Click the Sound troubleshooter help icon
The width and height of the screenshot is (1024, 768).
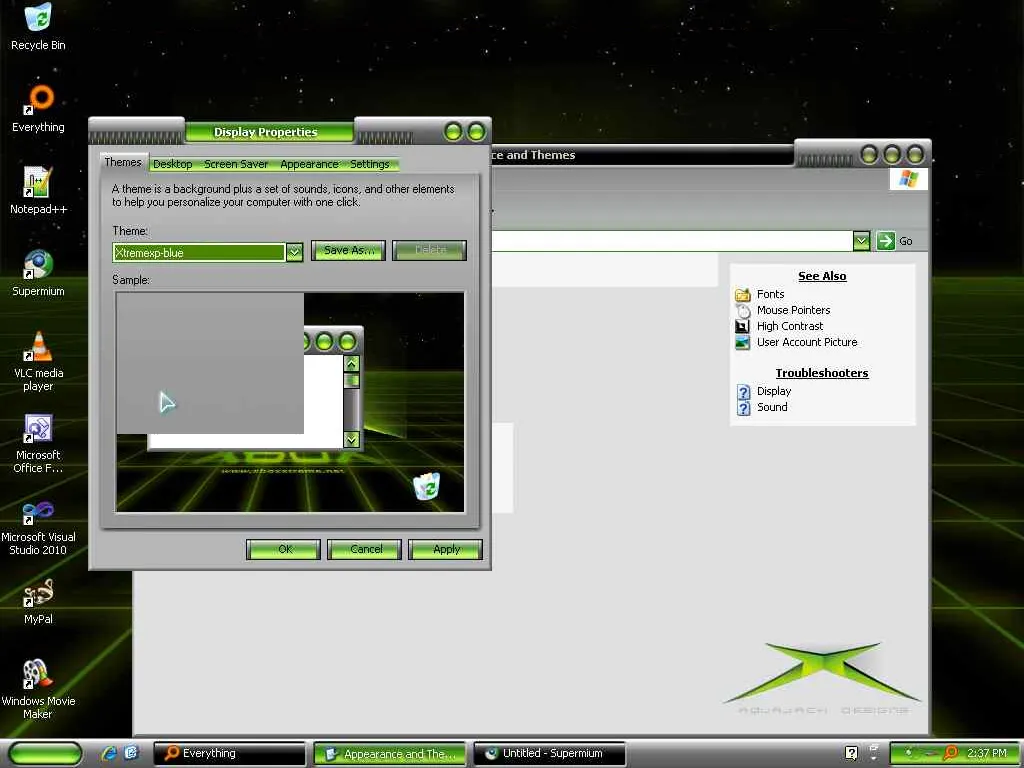click(744, 408)
